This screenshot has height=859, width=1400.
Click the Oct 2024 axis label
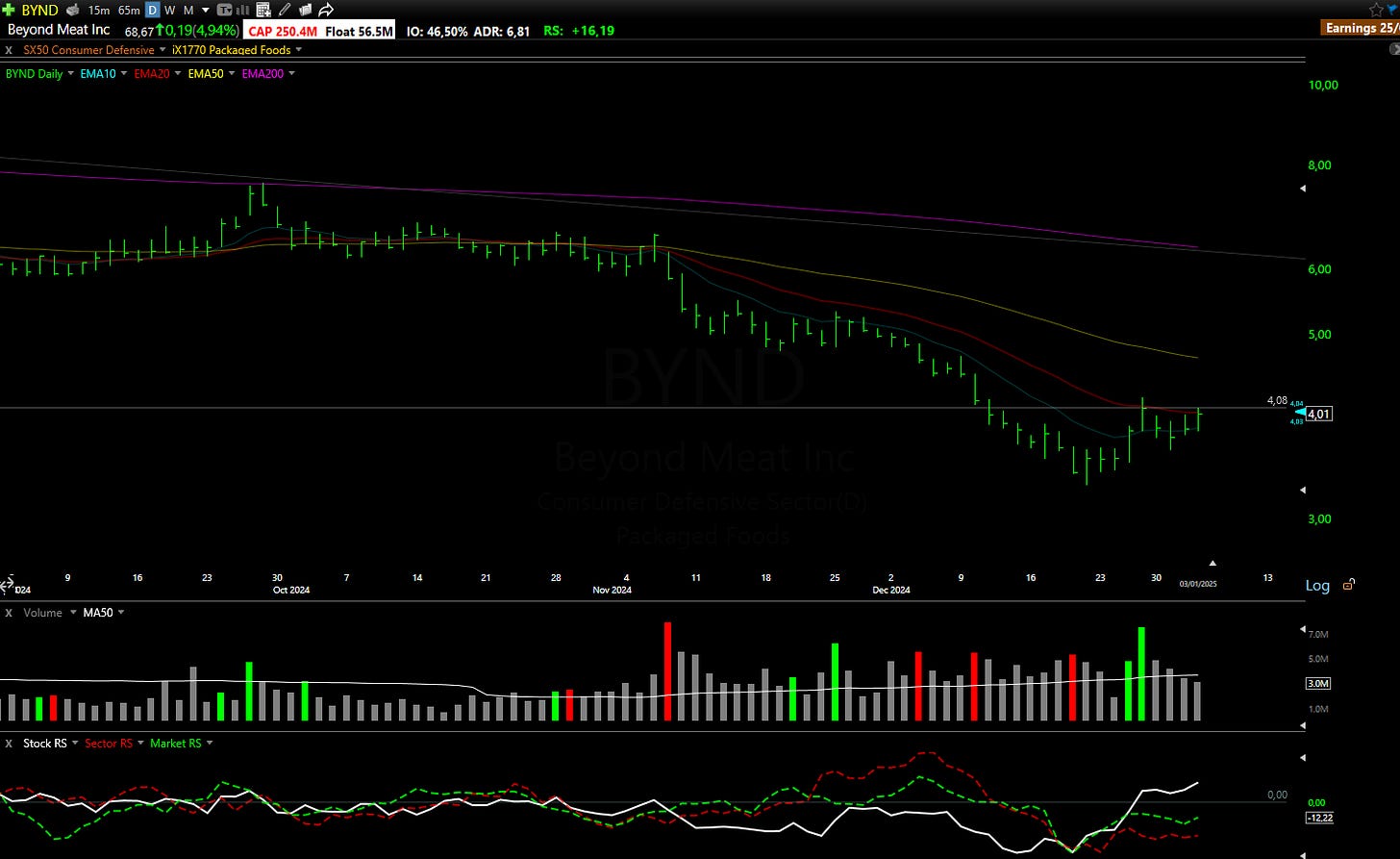[x=291, y=590]
